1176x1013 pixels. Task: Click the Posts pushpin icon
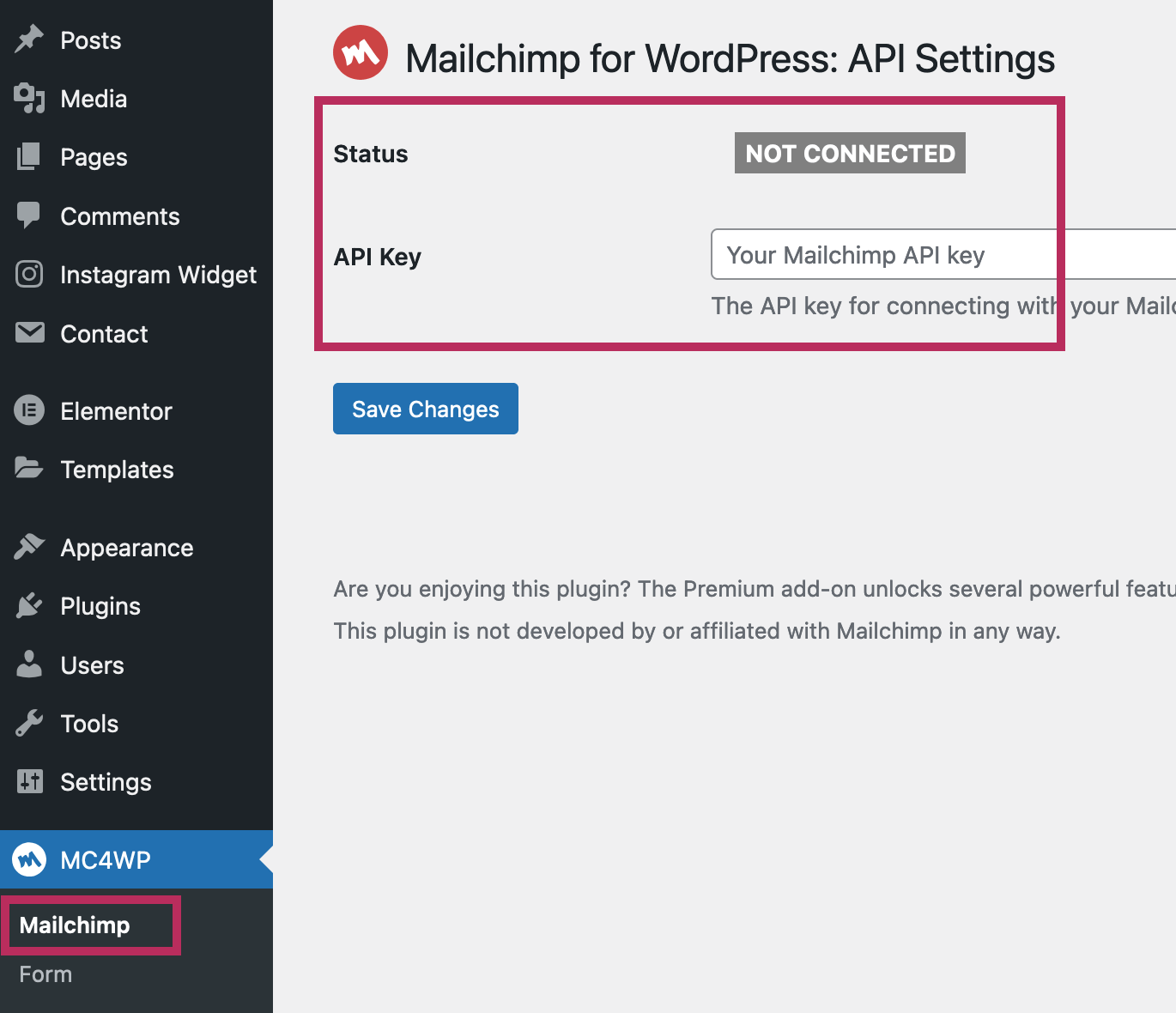pos(29,39)
